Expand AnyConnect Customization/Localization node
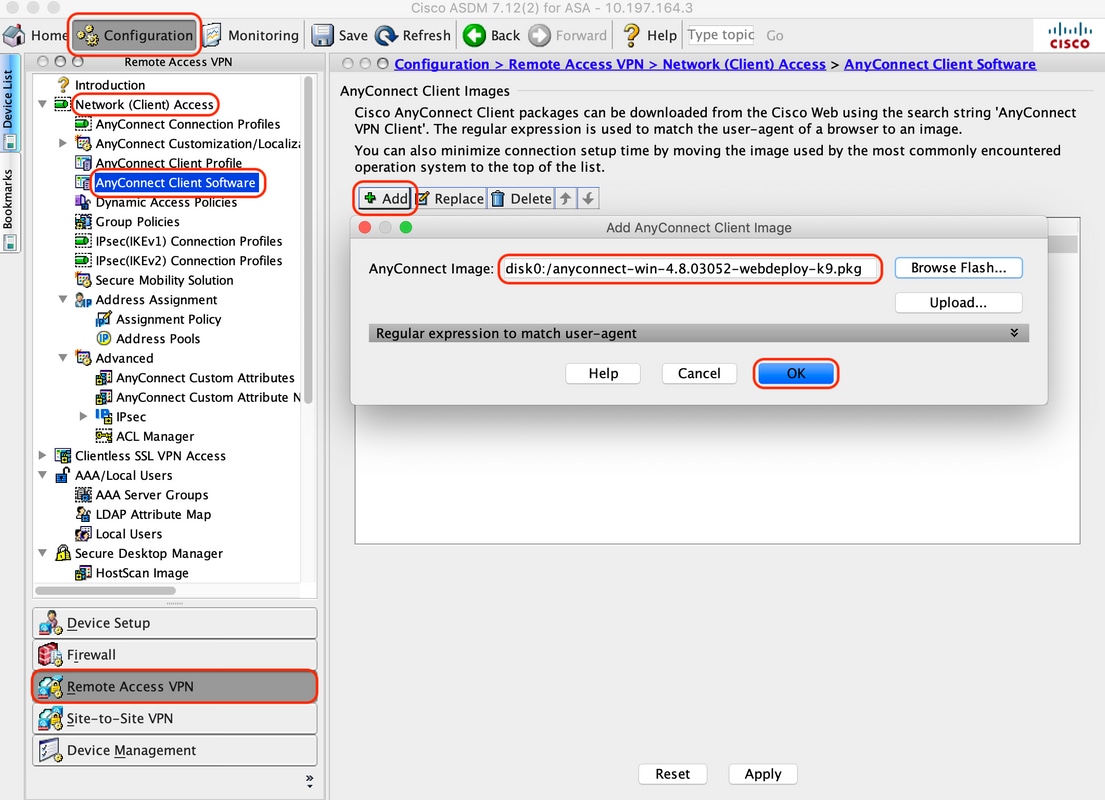This screenshot has height=800, width=1105. pyautogui.click(x=62, y=143)
